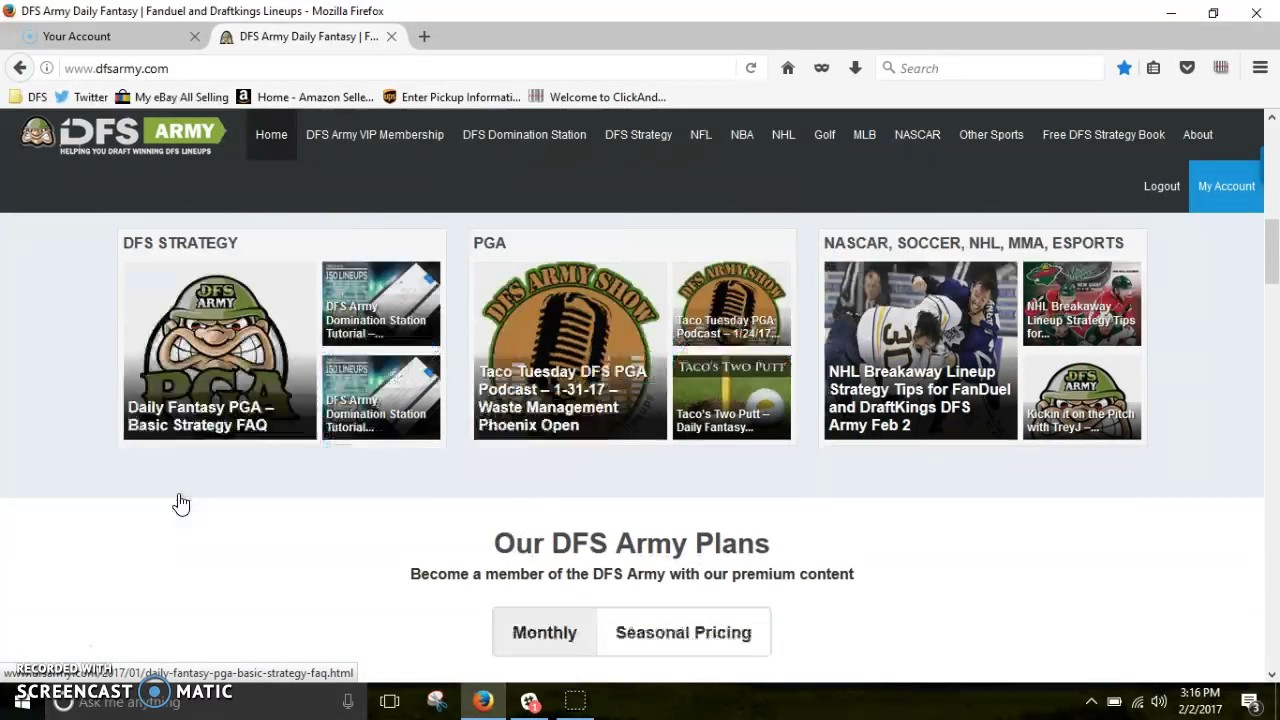This screenshot has width=1280, height=720.
Task: Open the Golf nav item
Action: coord(825,135)
